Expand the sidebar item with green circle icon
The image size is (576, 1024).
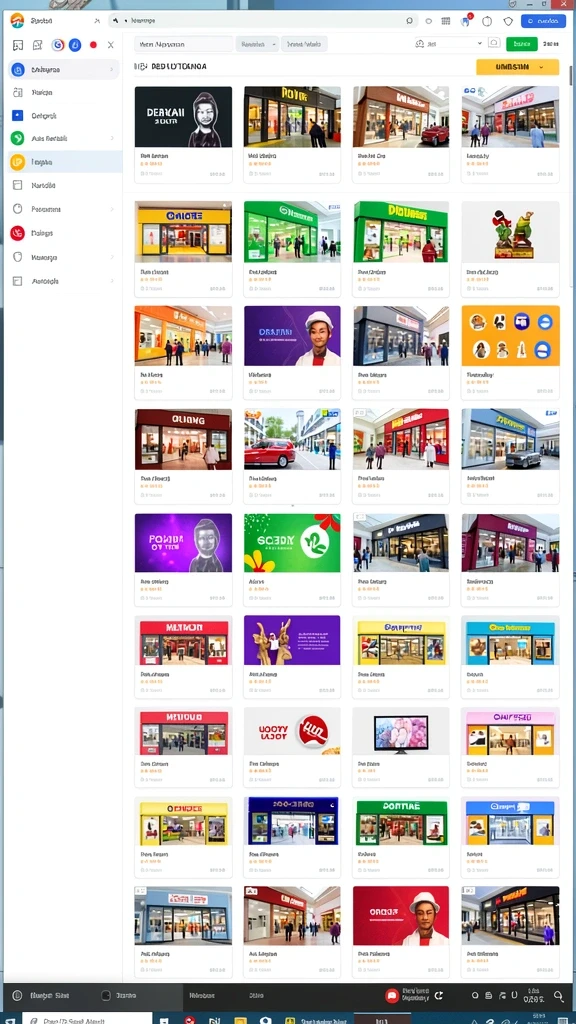click(x=112, y=138)
